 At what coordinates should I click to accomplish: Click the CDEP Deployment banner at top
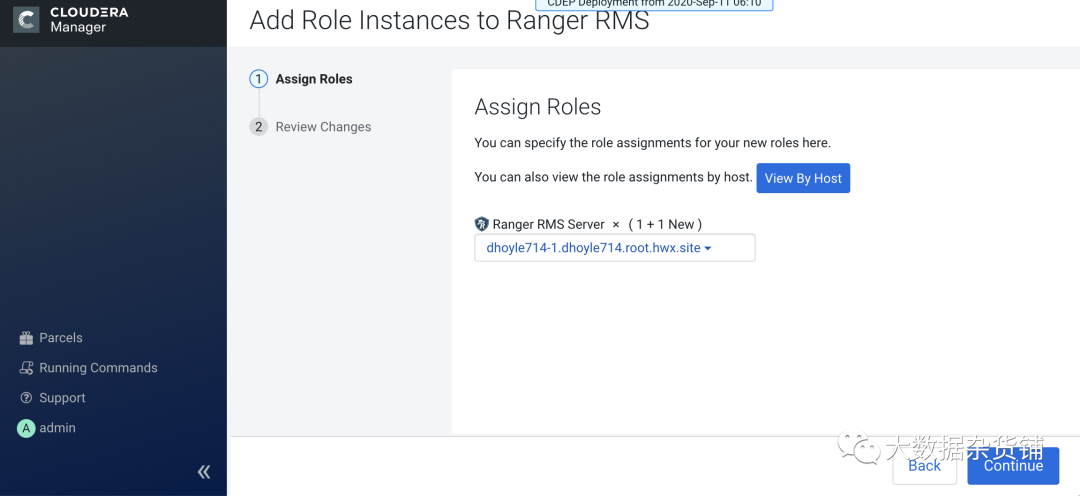654,4
